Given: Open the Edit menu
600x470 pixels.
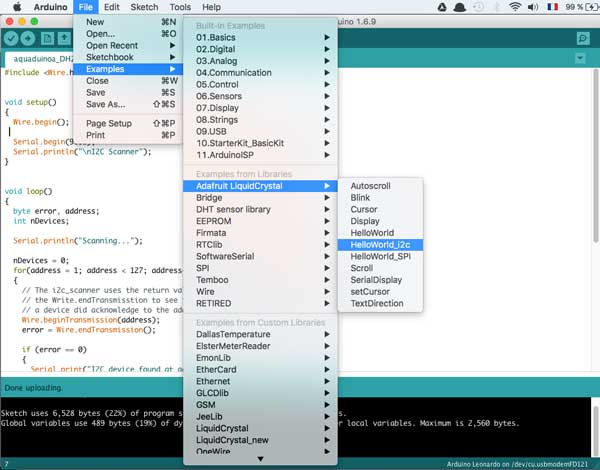Looking at the screenshot, I should (112, 7).
